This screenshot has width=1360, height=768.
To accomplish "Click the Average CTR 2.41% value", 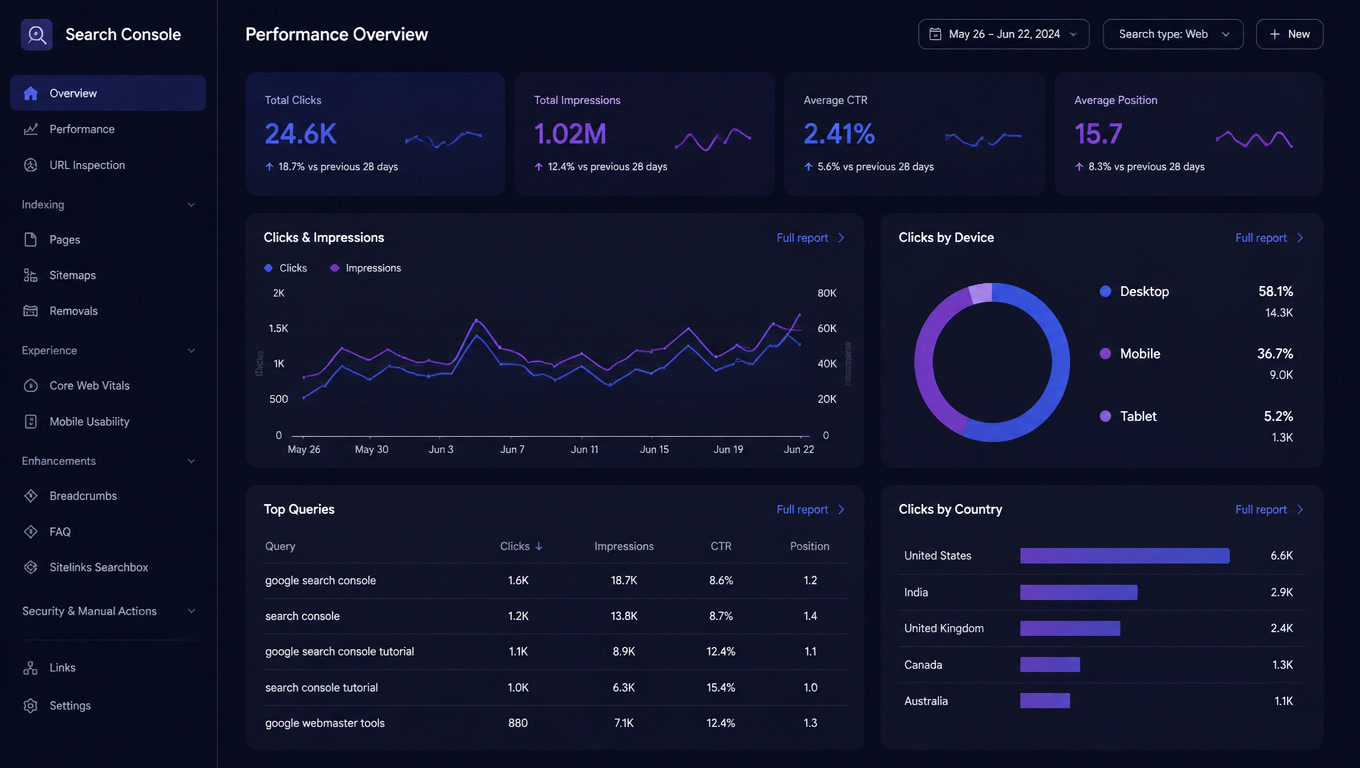I will (839, 134).
